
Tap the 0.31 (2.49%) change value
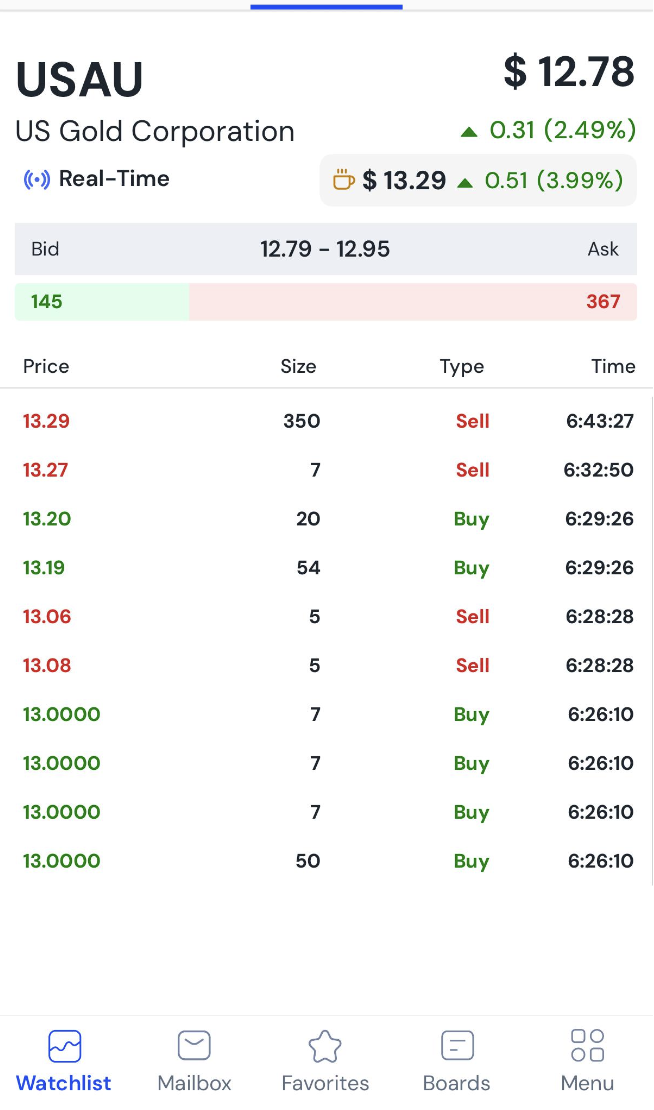click(563, 130)
